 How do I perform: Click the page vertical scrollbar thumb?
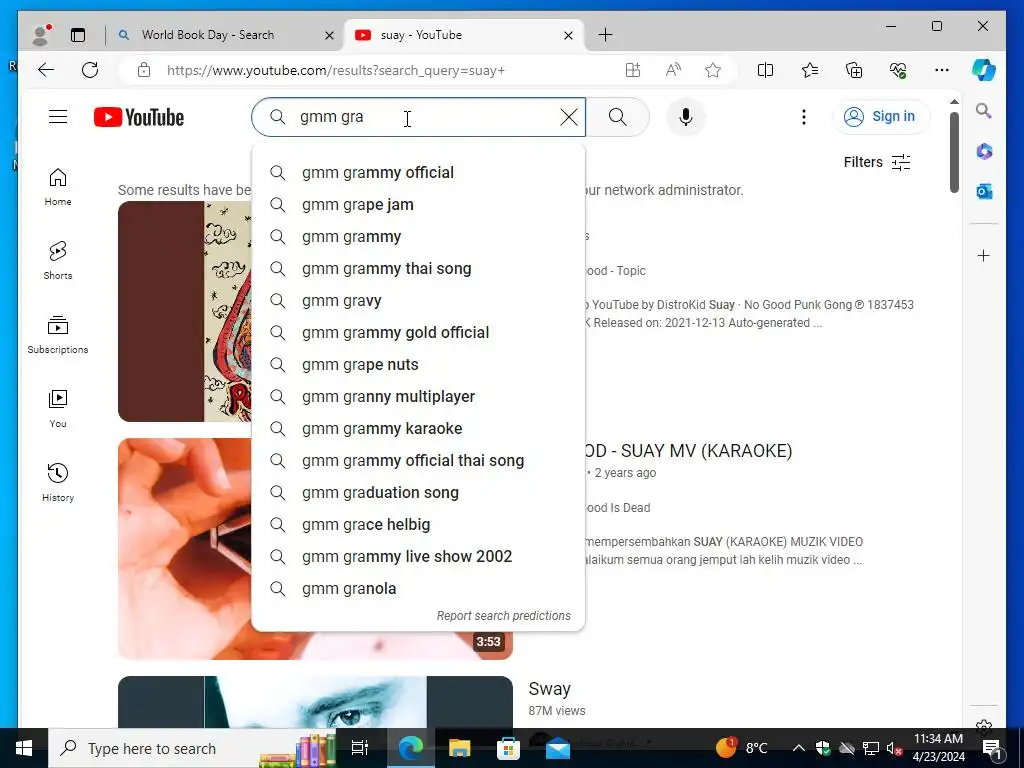(x=954, y=152)
